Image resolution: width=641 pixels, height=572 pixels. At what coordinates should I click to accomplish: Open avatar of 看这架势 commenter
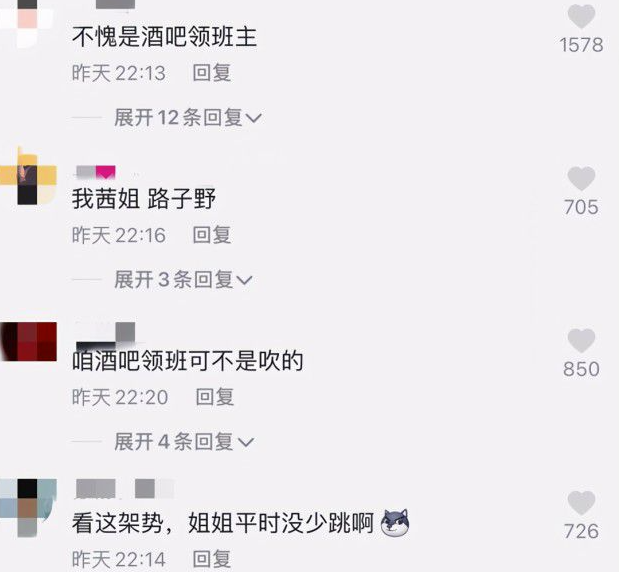tap(28, 507)
